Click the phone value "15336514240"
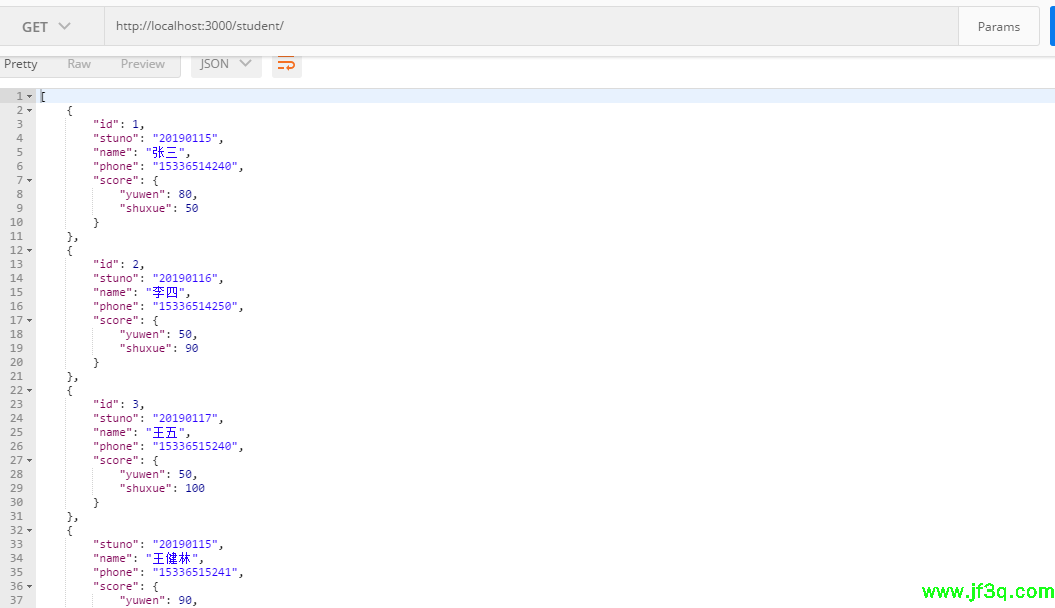 (197, 166)
